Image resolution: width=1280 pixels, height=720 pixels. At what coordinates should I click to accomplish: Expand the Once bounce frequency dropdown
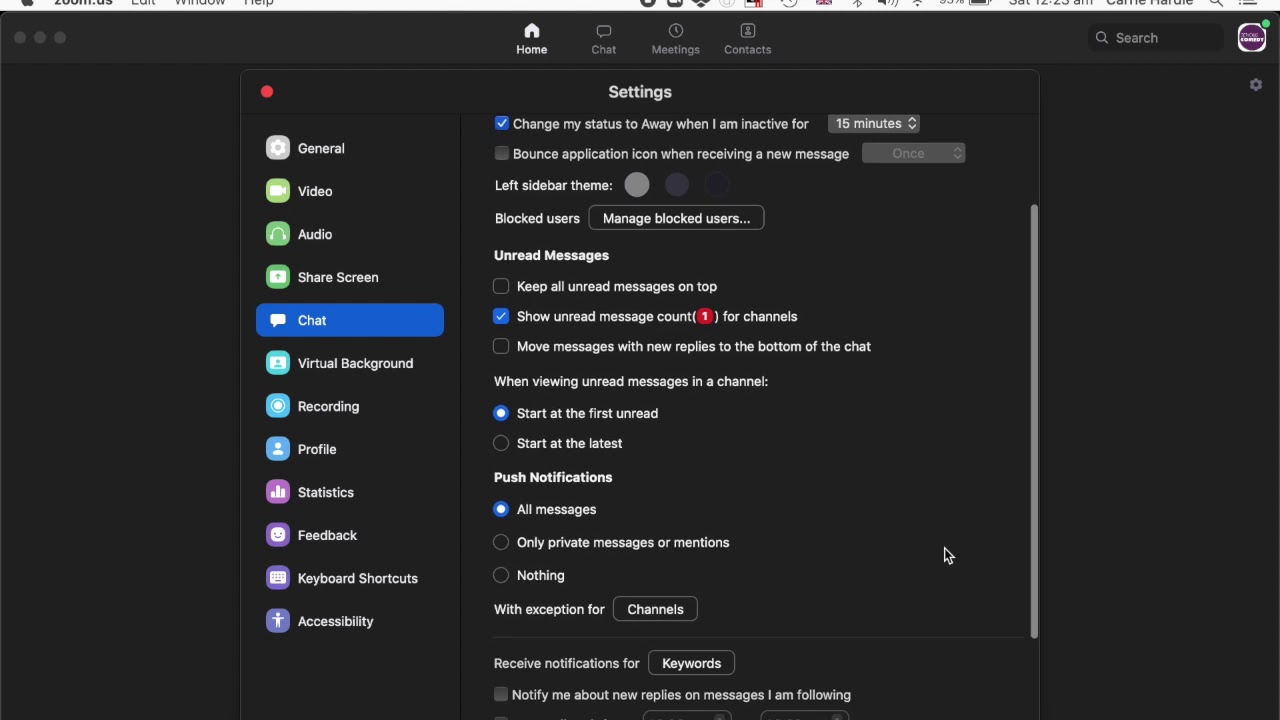[x=913, y=153]
